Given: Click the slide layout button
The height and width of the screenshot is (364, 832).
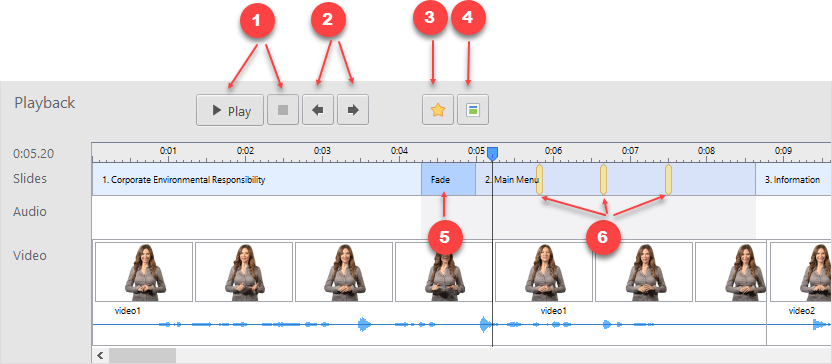Looking at the screenshot, I should pos(473,110).
